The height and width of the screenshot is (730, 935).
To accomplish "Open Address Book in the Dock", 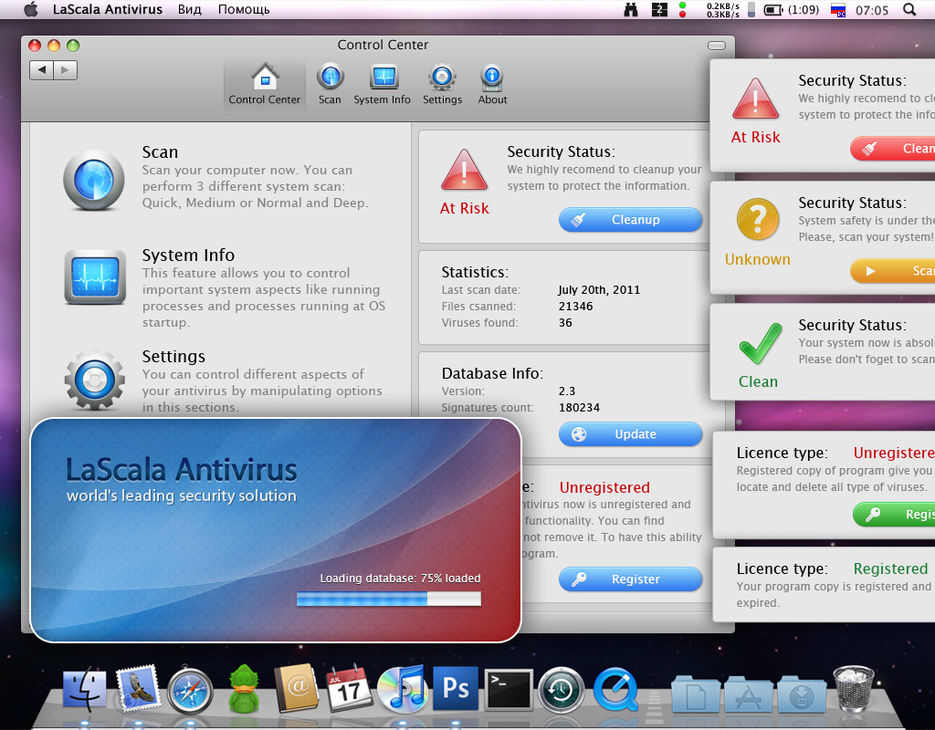I will [x=296, y=688].
